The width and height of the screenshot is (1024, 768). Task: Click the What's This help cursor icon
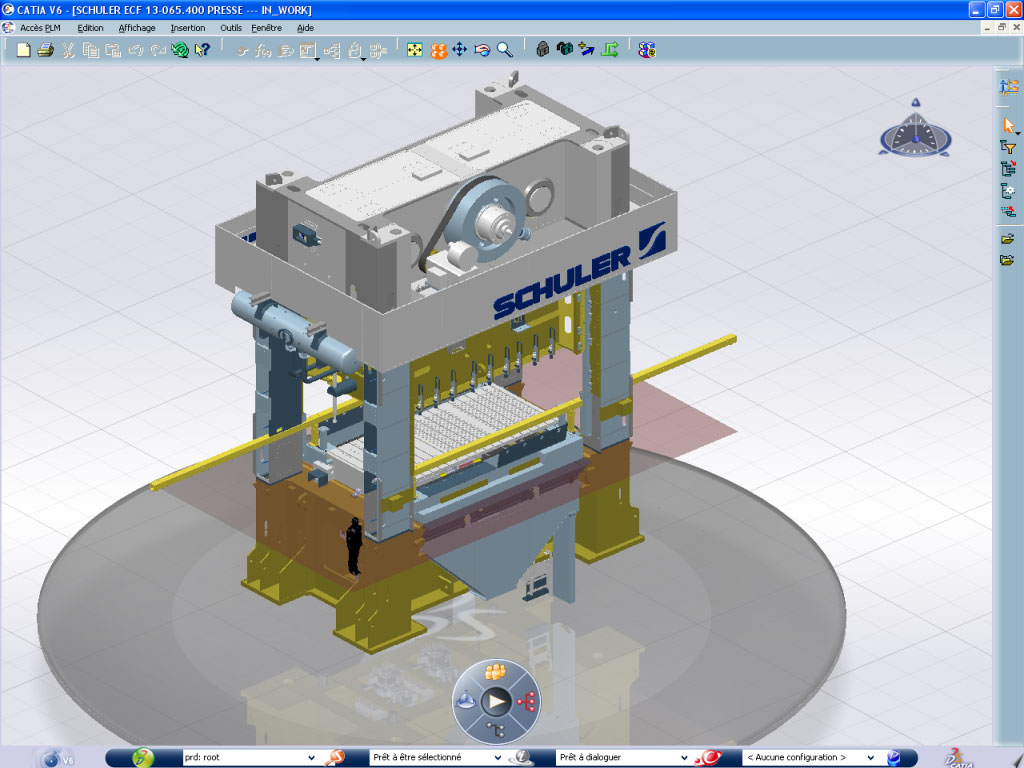click(x=202, y=50)
